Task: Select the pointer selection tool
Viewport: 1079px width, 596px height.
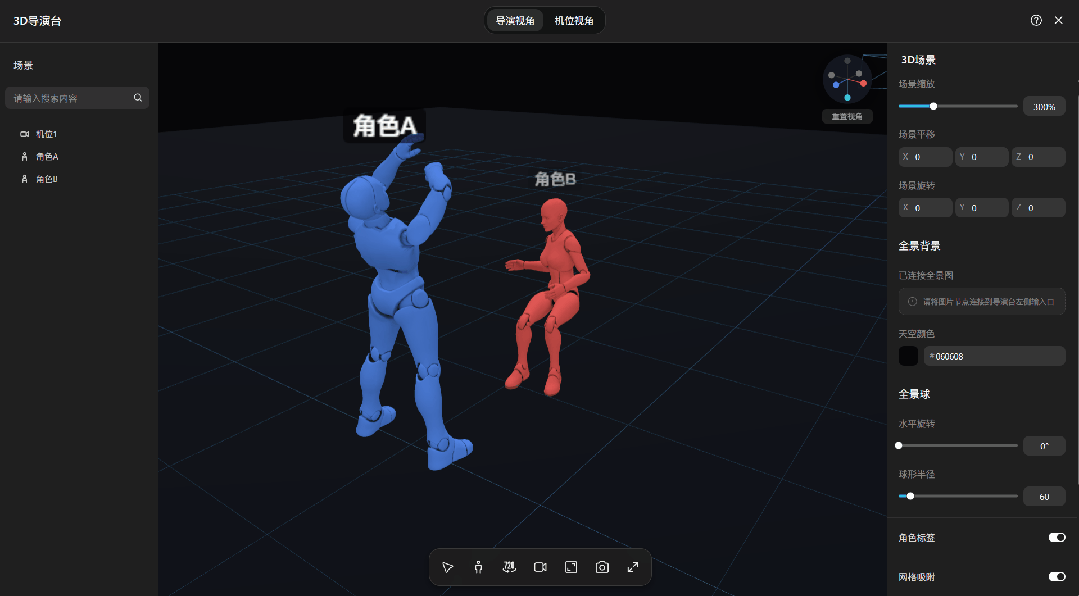Action: pos(447,567)
